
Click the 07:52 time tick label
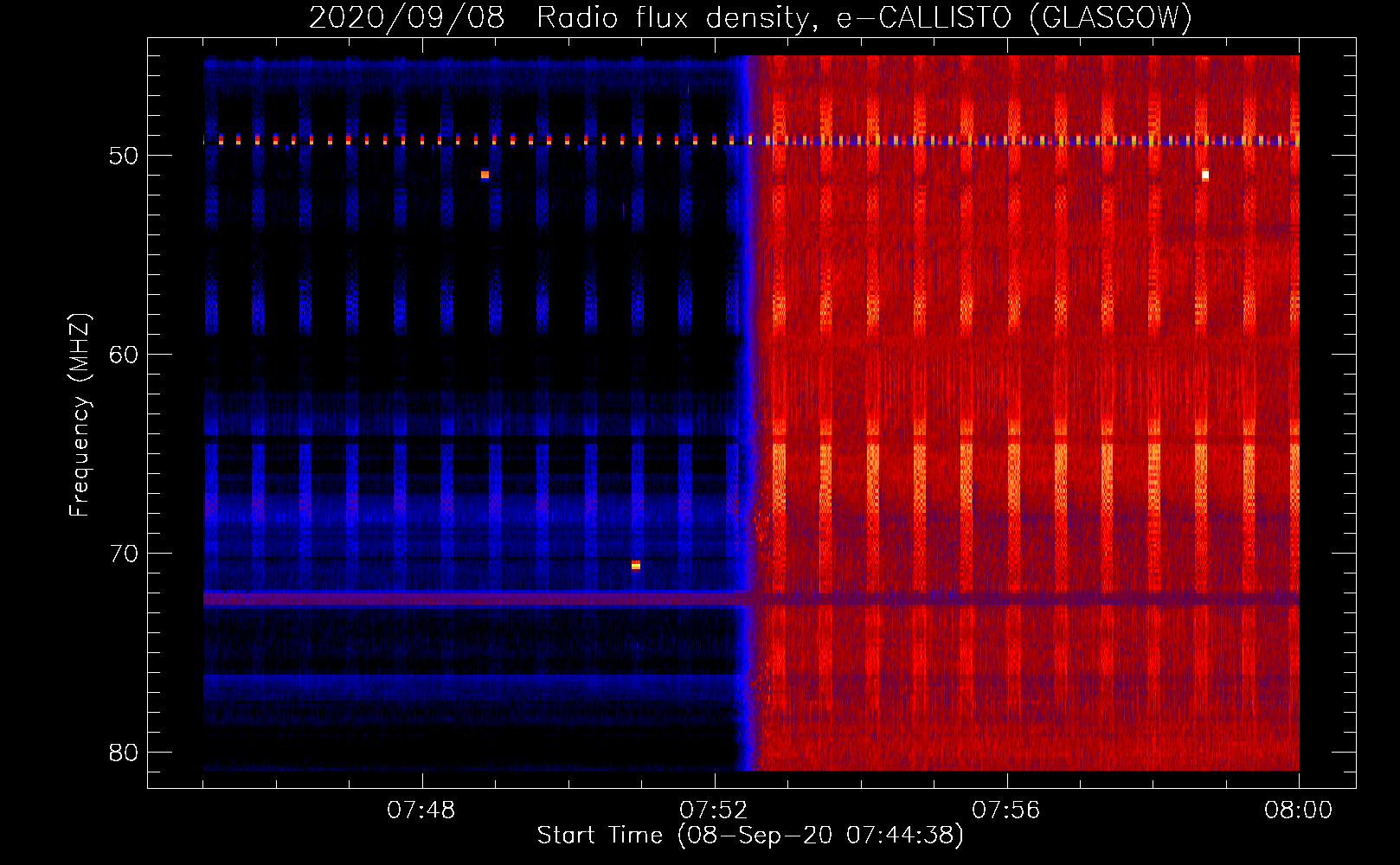[x=714, y=811]
